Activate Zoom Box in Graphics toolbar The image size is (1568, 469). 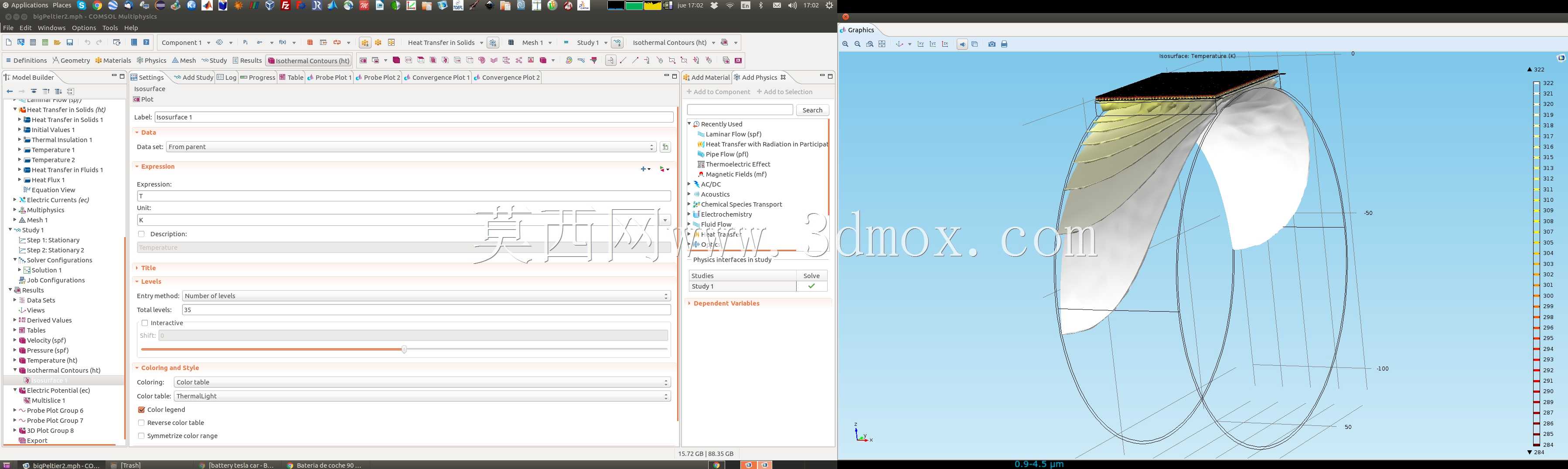[x=870, y=44]
